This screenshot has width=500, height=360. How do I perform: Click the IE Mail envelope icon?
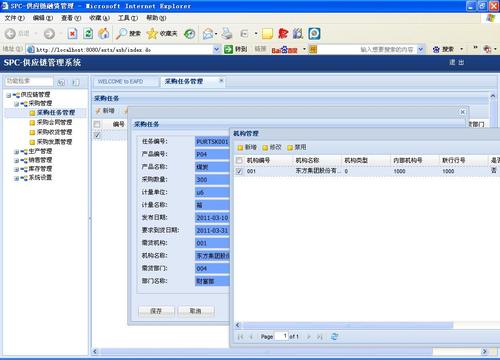208,33
